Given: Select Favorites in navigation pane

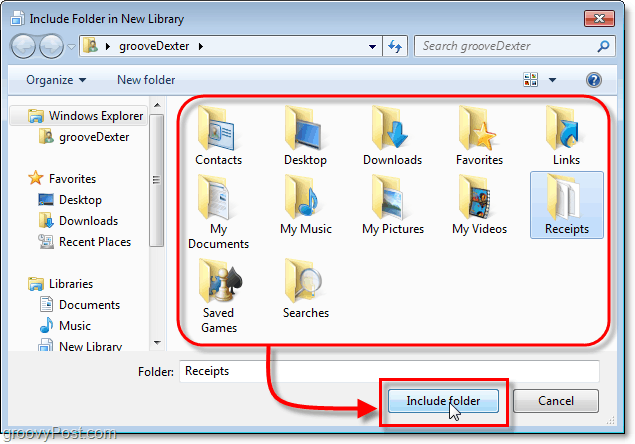Looking at the screenshot, I should 62,179.
